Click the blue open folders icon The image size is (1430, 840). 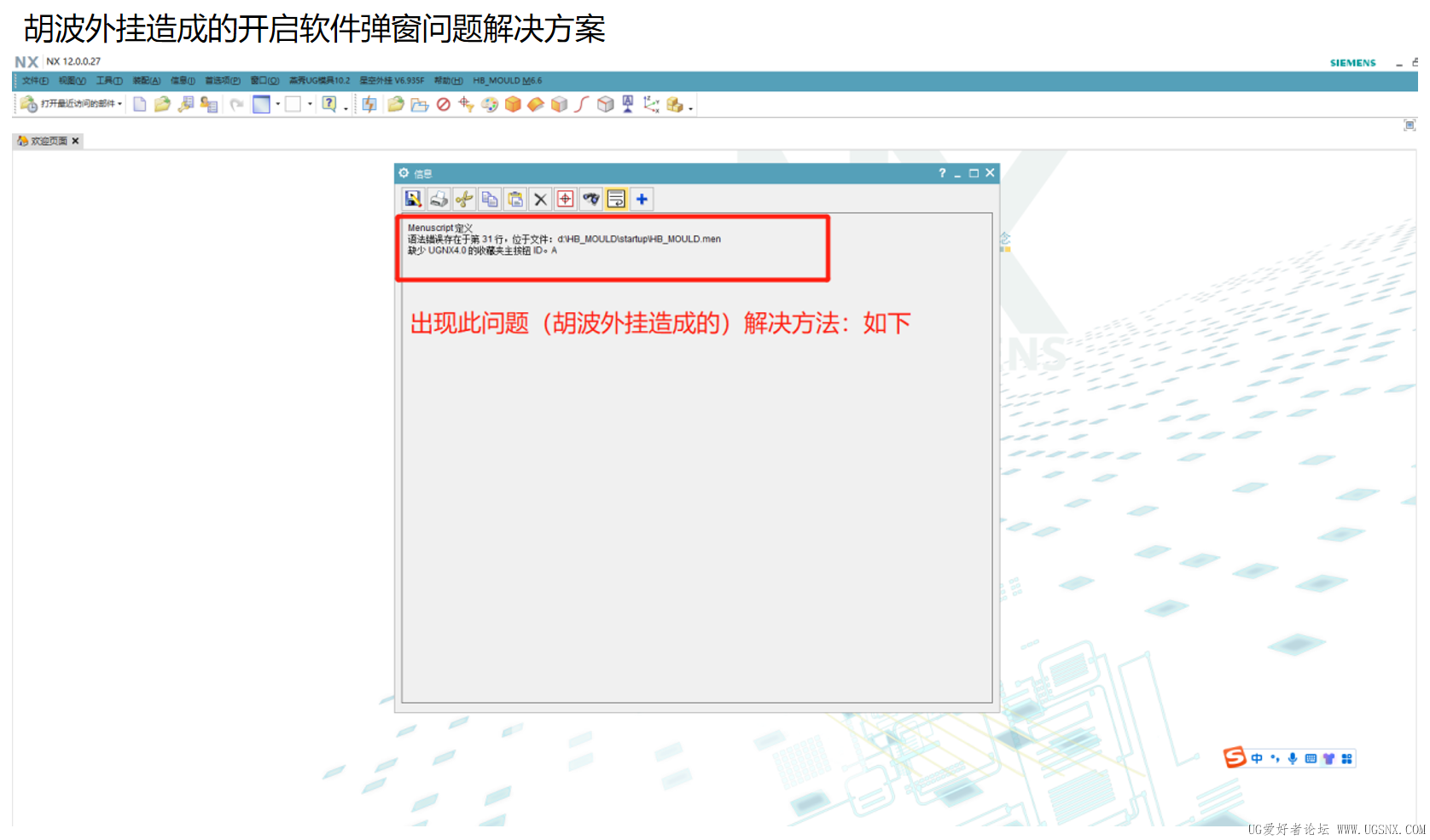coord(419,104)
